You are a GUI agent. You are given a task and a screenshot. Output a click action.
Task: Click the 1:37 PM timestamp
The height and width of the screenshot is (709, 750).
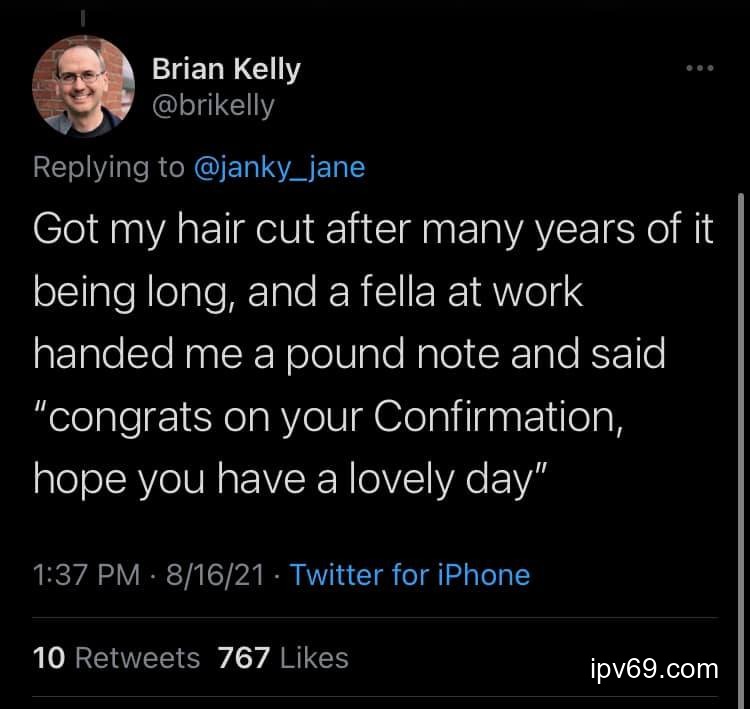point(87,575)
